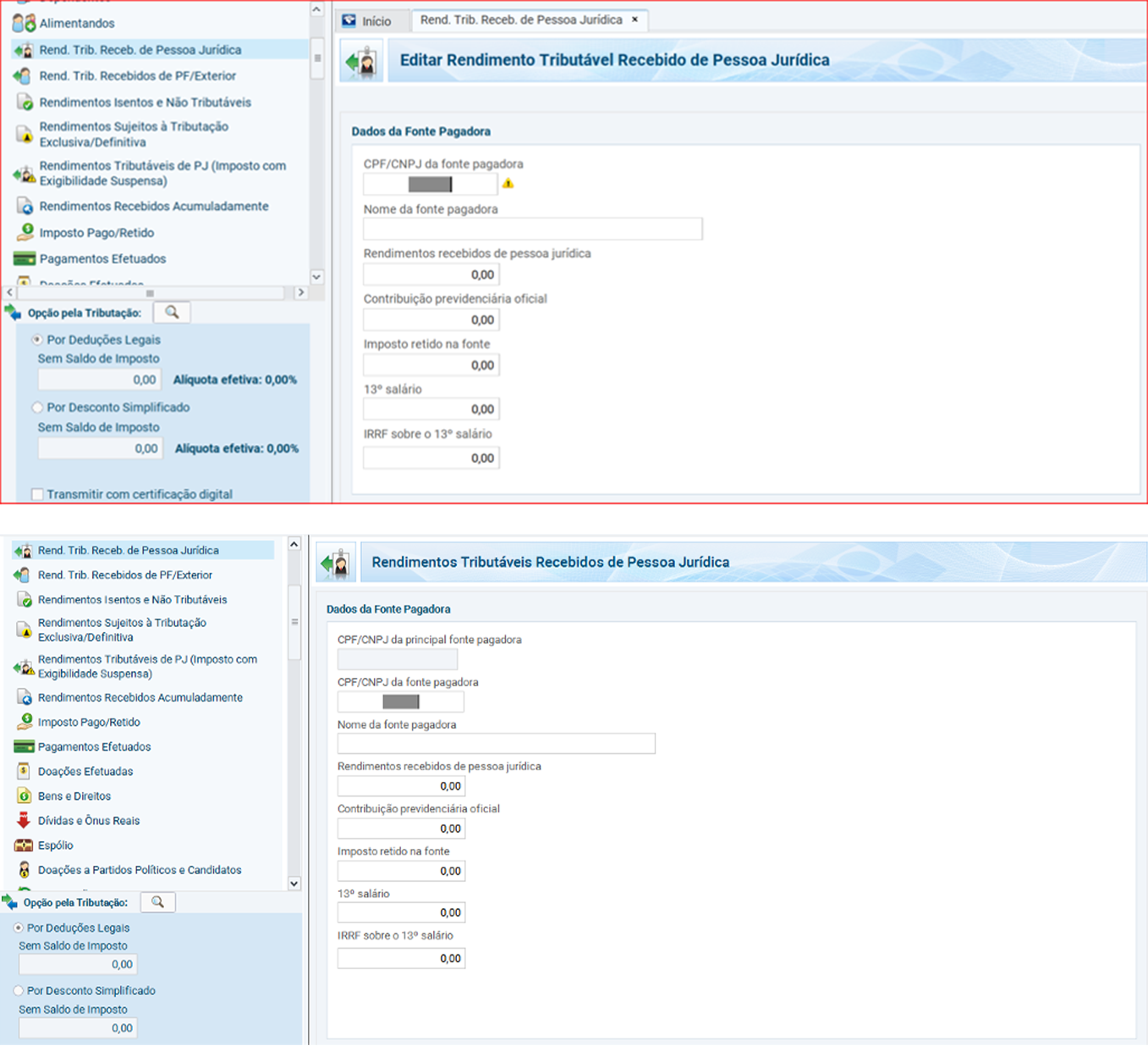
Task: Click Doações a Partidos Políticos e Candidatos icon
Action: click(24, 870)
